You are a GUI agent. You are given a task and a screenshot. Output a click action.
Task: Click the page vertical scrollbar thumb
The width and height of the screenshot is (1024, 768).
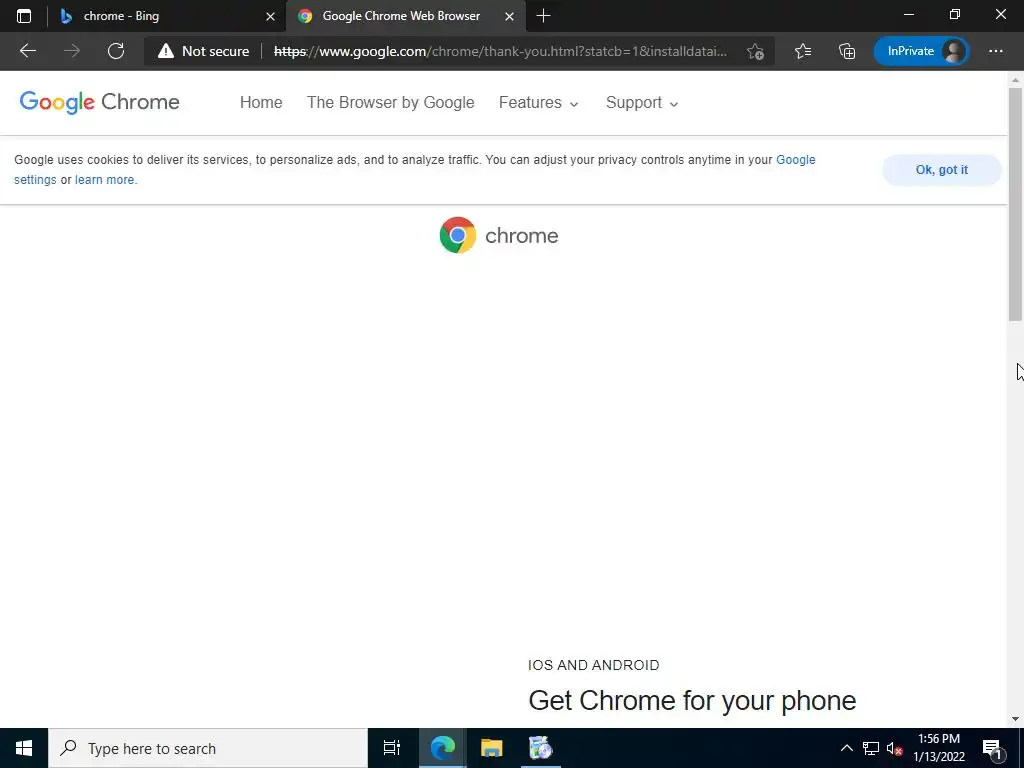1015,204
